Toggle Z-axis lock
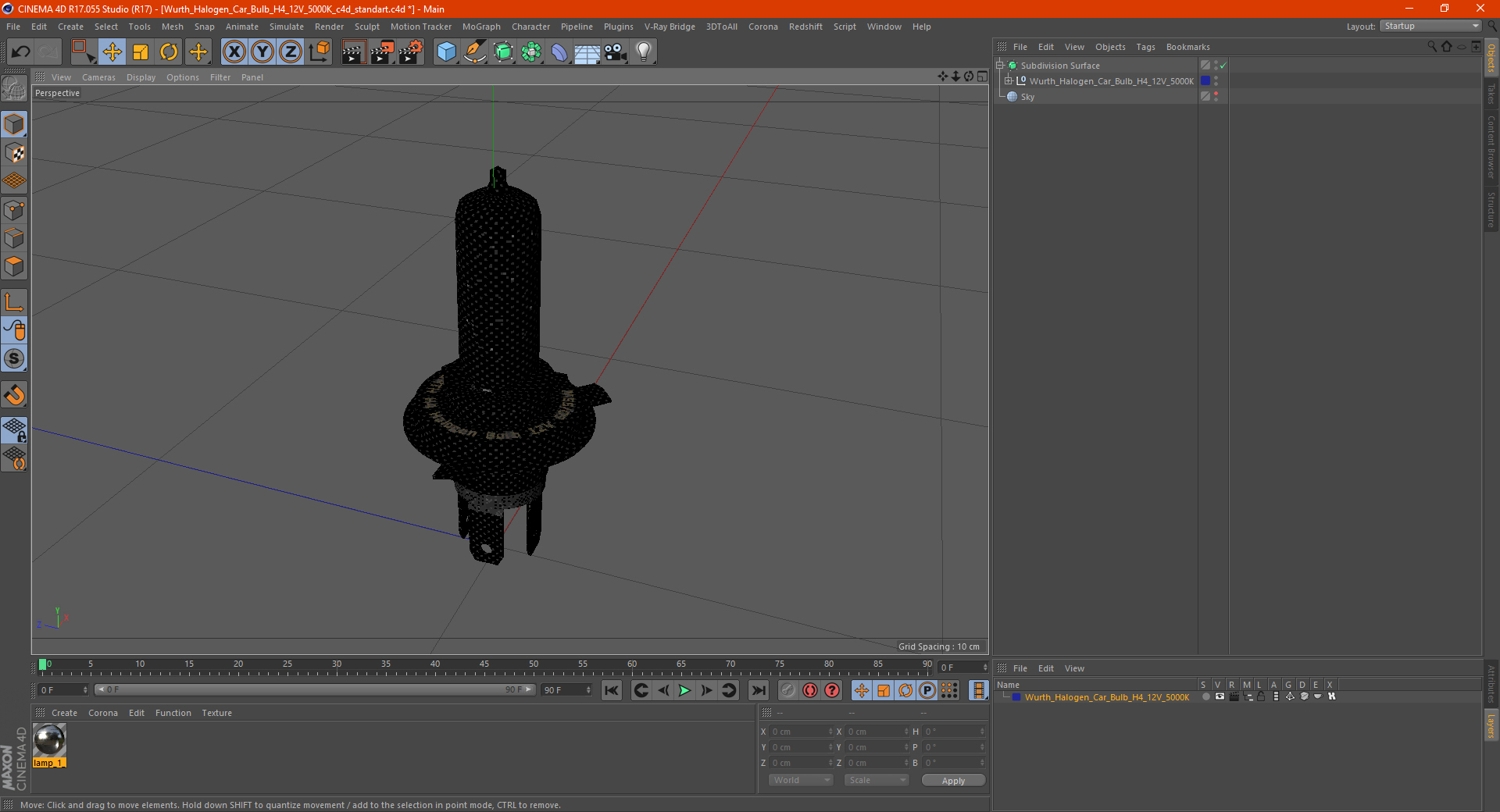 [291, 52]
